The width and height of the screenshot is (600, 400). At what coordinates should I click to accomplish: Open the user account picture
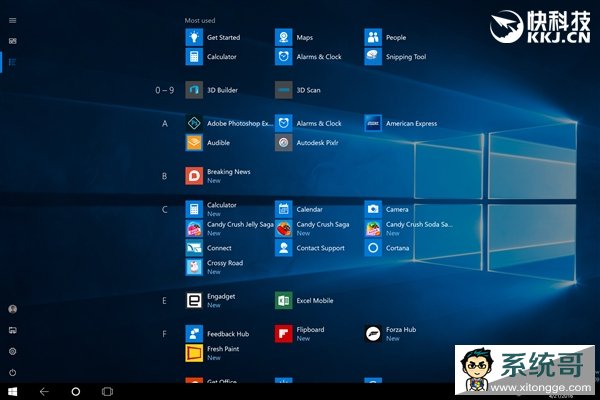[13, 309]
